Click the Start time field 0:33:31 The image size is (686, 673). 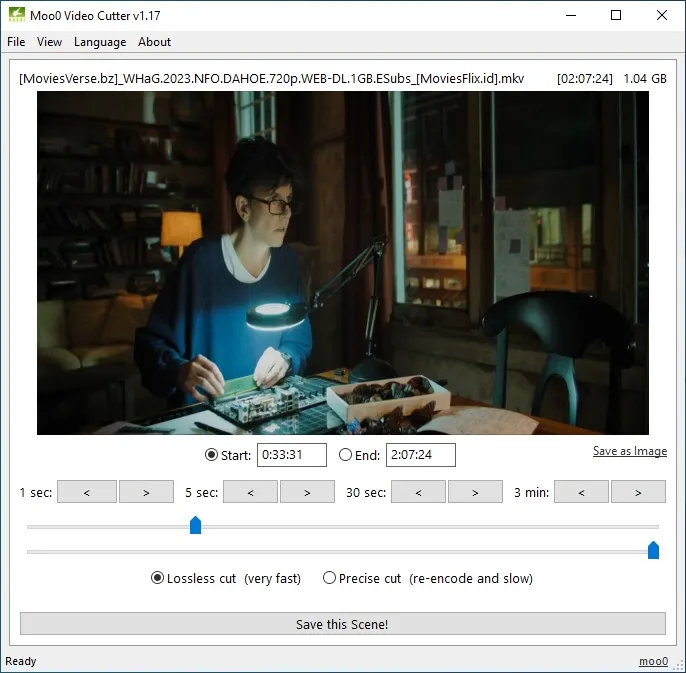(x=292, y=455)
